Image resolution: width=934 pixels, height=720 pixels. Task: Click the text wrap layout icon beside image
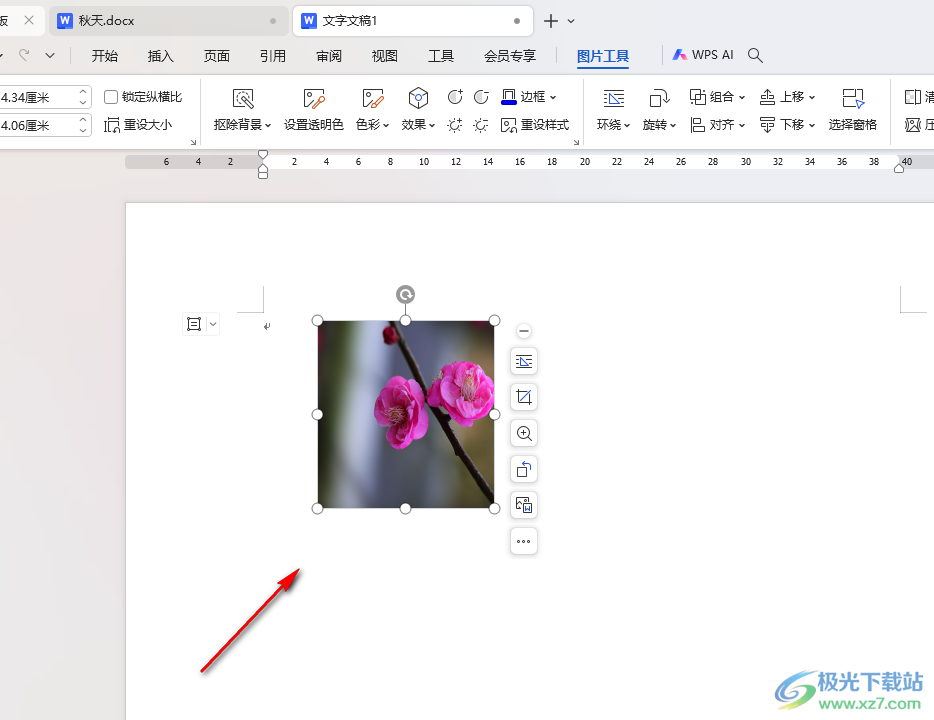(524, 361)
